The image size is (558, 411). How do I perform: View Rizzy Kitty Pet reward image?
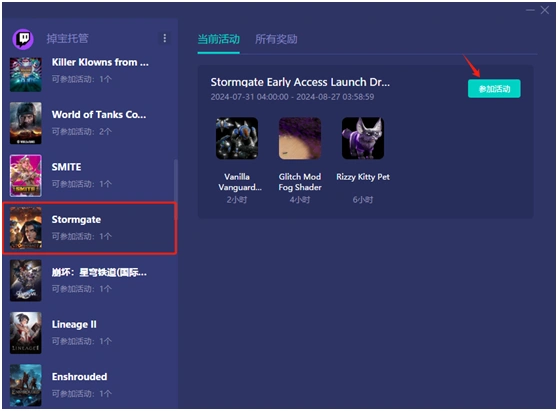[363, 138]
